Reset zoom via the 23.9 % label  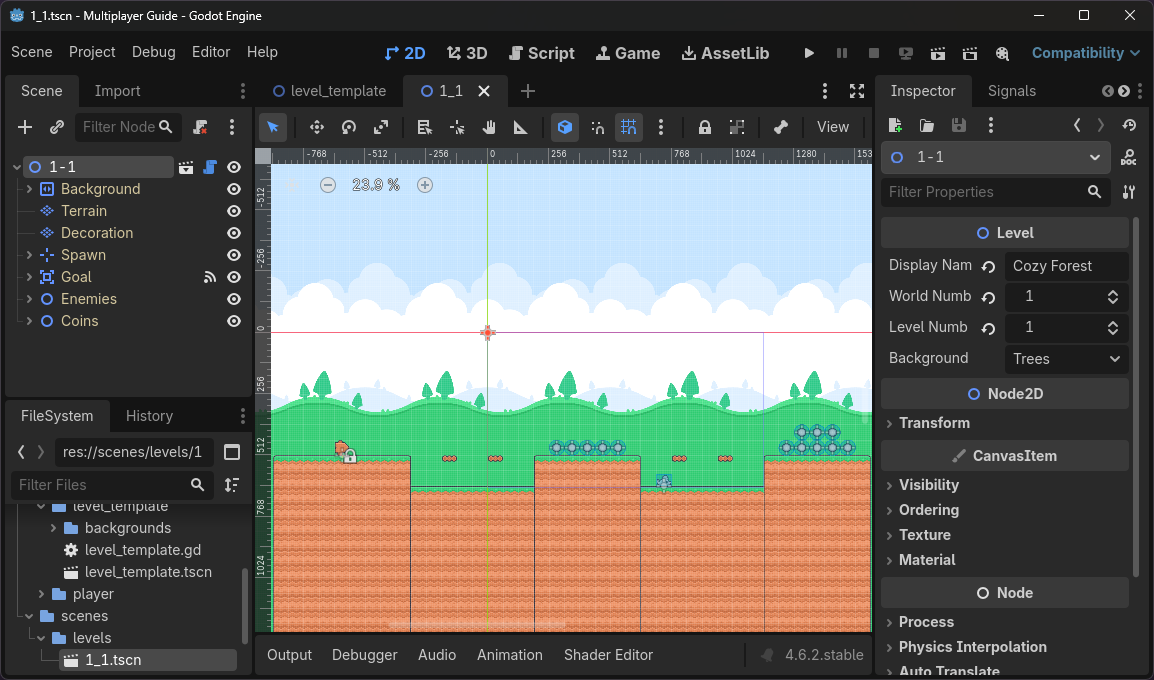click(x=376, y=185)
